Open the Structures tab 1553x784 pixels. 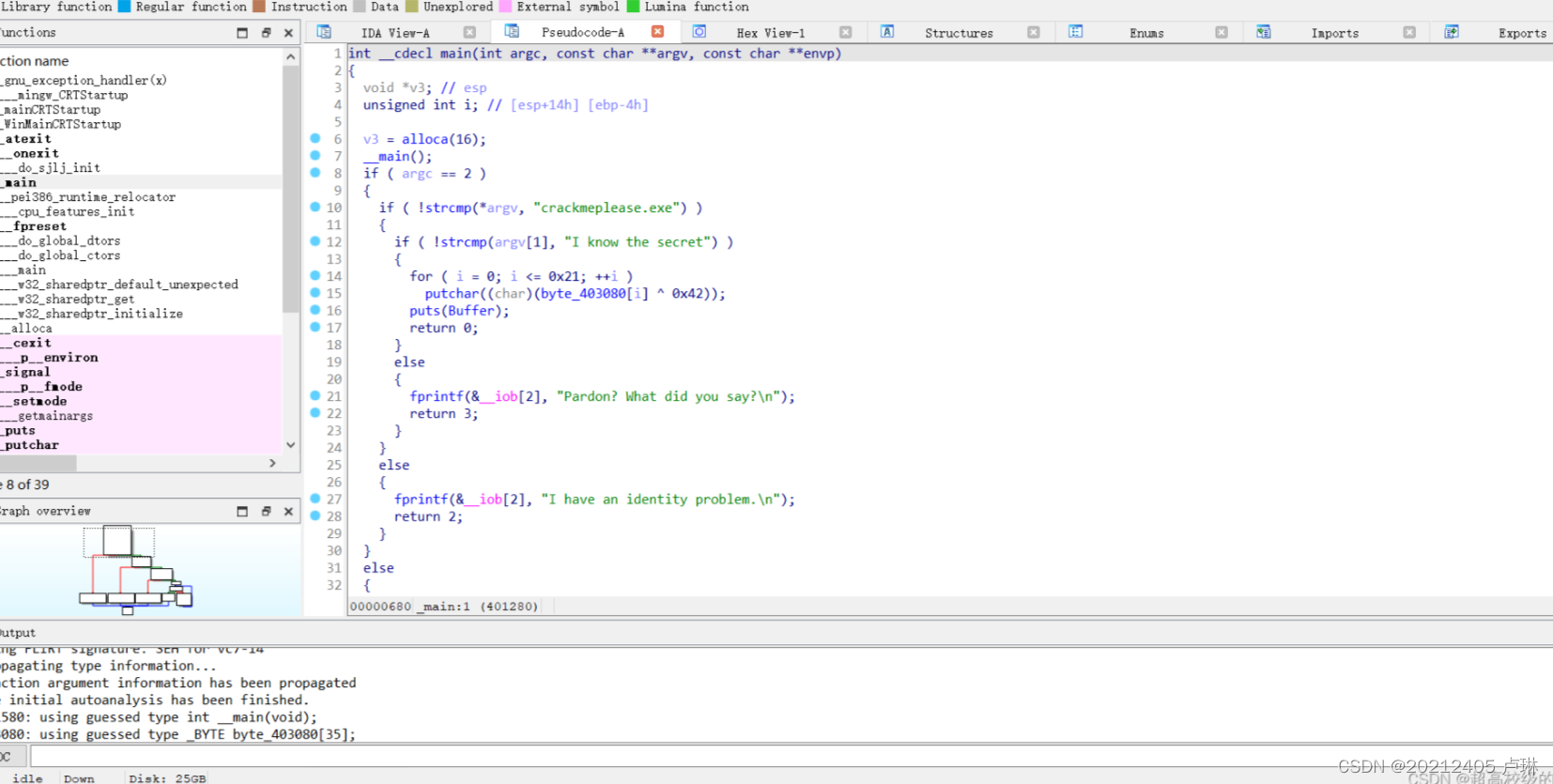tap(959, 33)
